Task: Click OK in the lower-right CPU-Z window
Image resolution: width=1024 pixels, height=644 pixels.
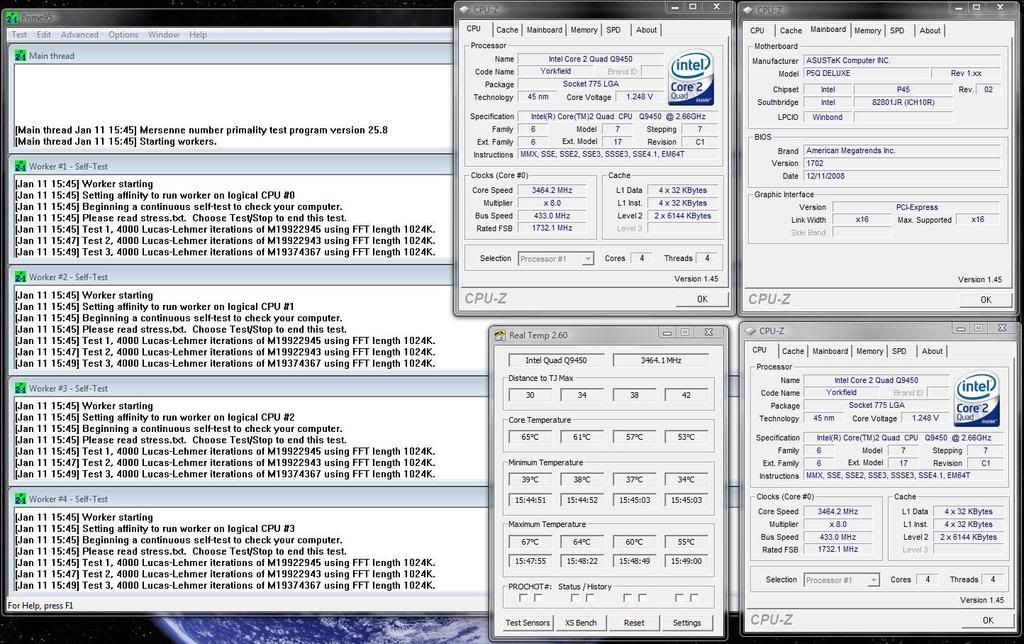Action: click(987, 620)
